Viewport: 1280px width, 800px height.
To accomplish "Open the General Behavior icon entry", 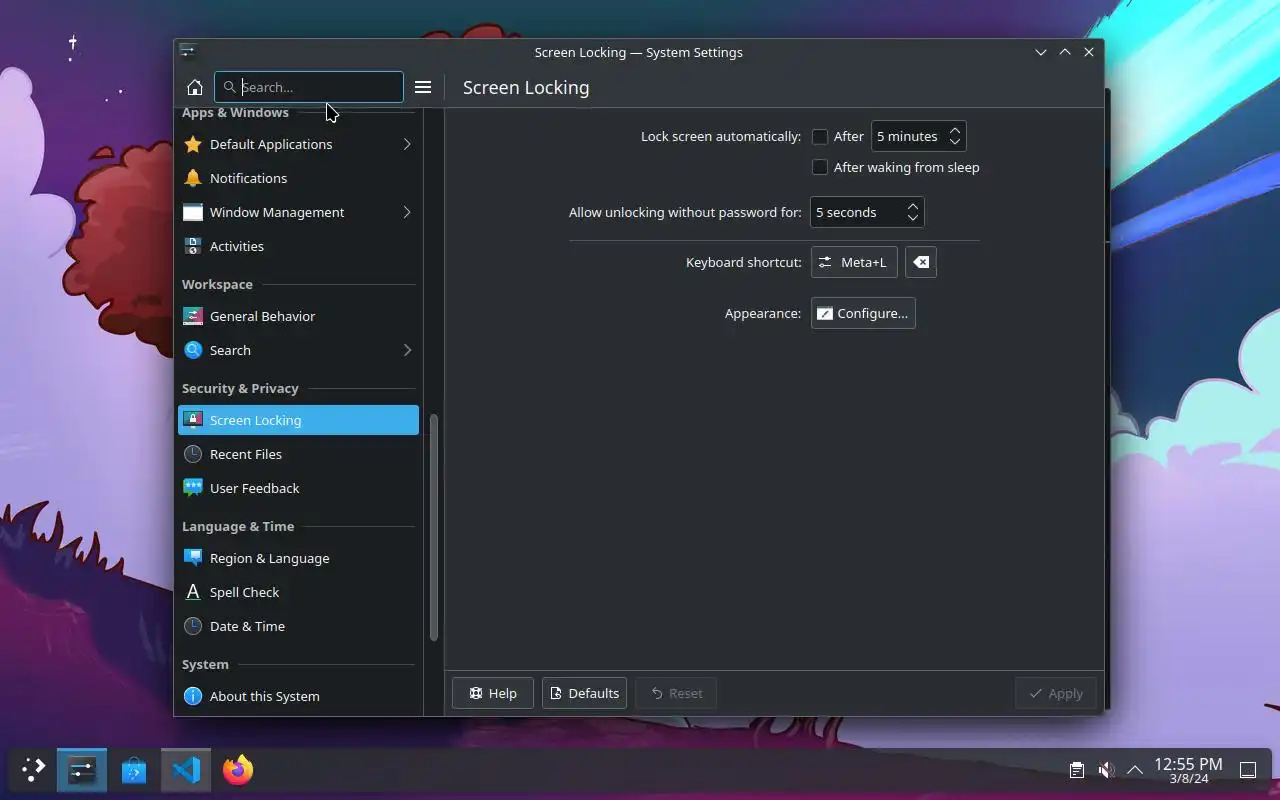I will (193, 316).
